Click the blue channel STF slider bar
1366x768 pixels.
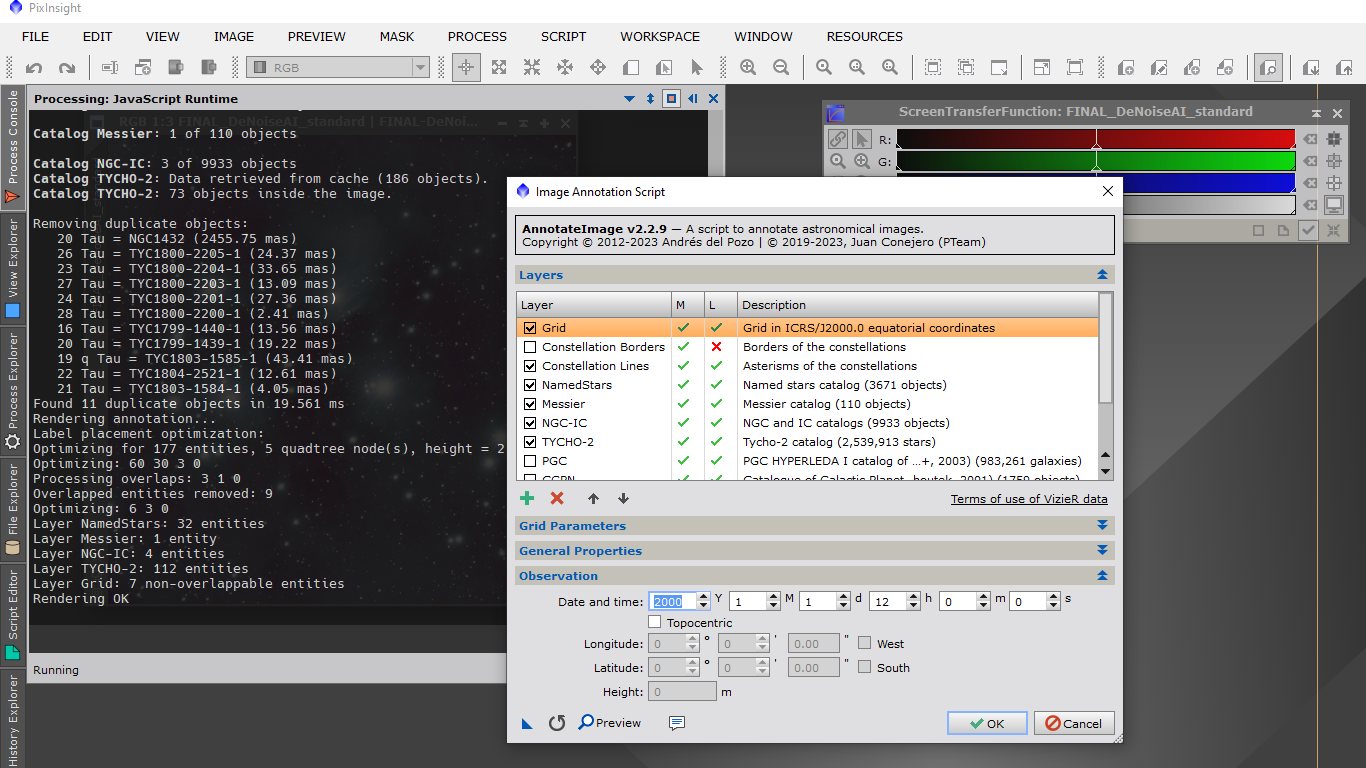point(1207,183)
